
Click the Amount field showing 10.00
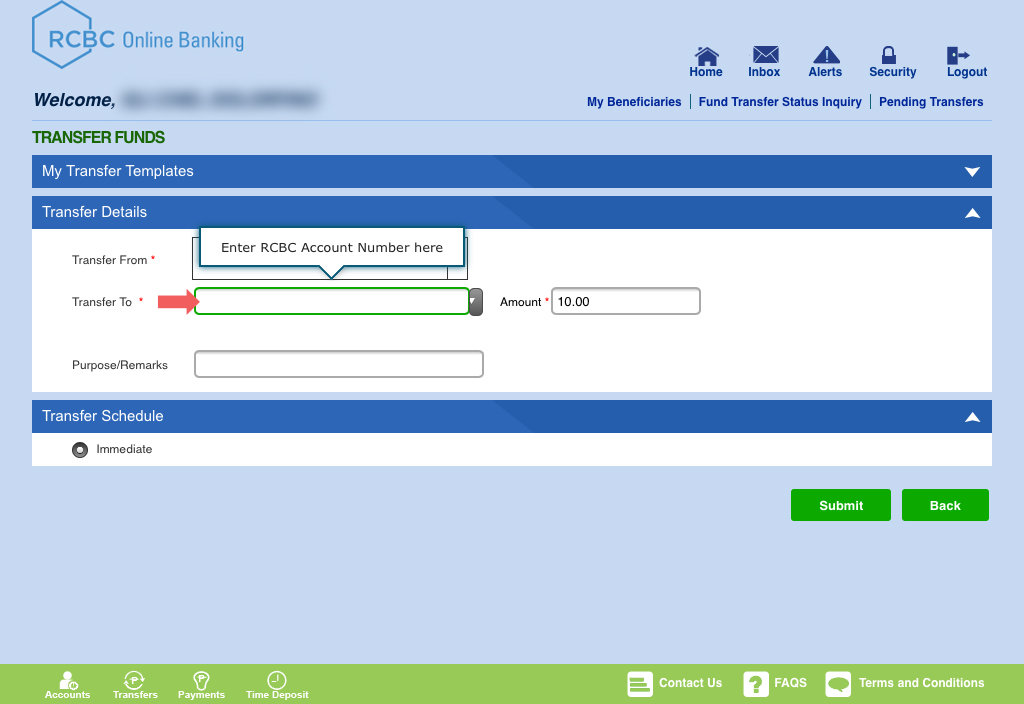[626, 301]
